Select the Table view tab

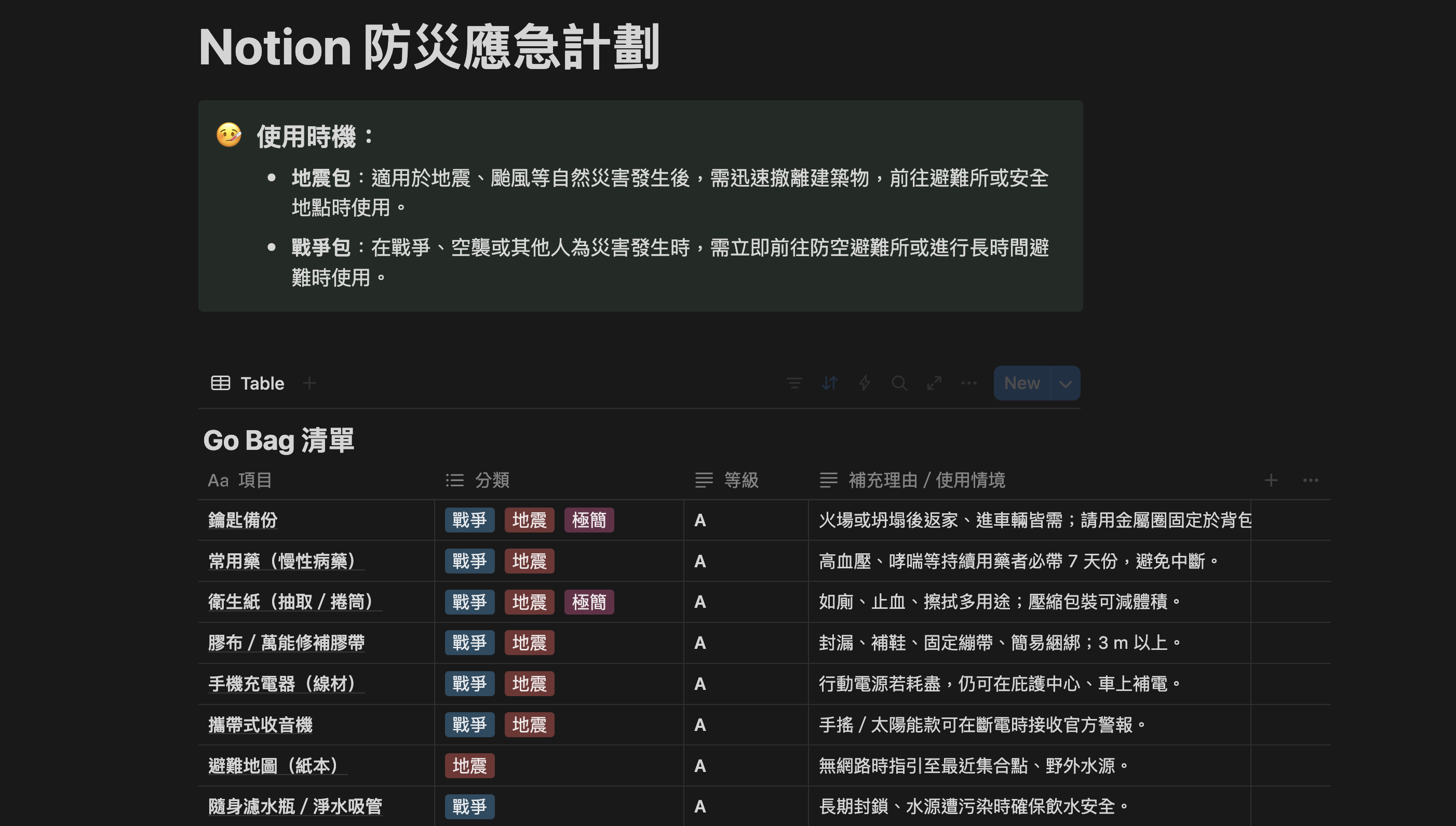(248, 383)
